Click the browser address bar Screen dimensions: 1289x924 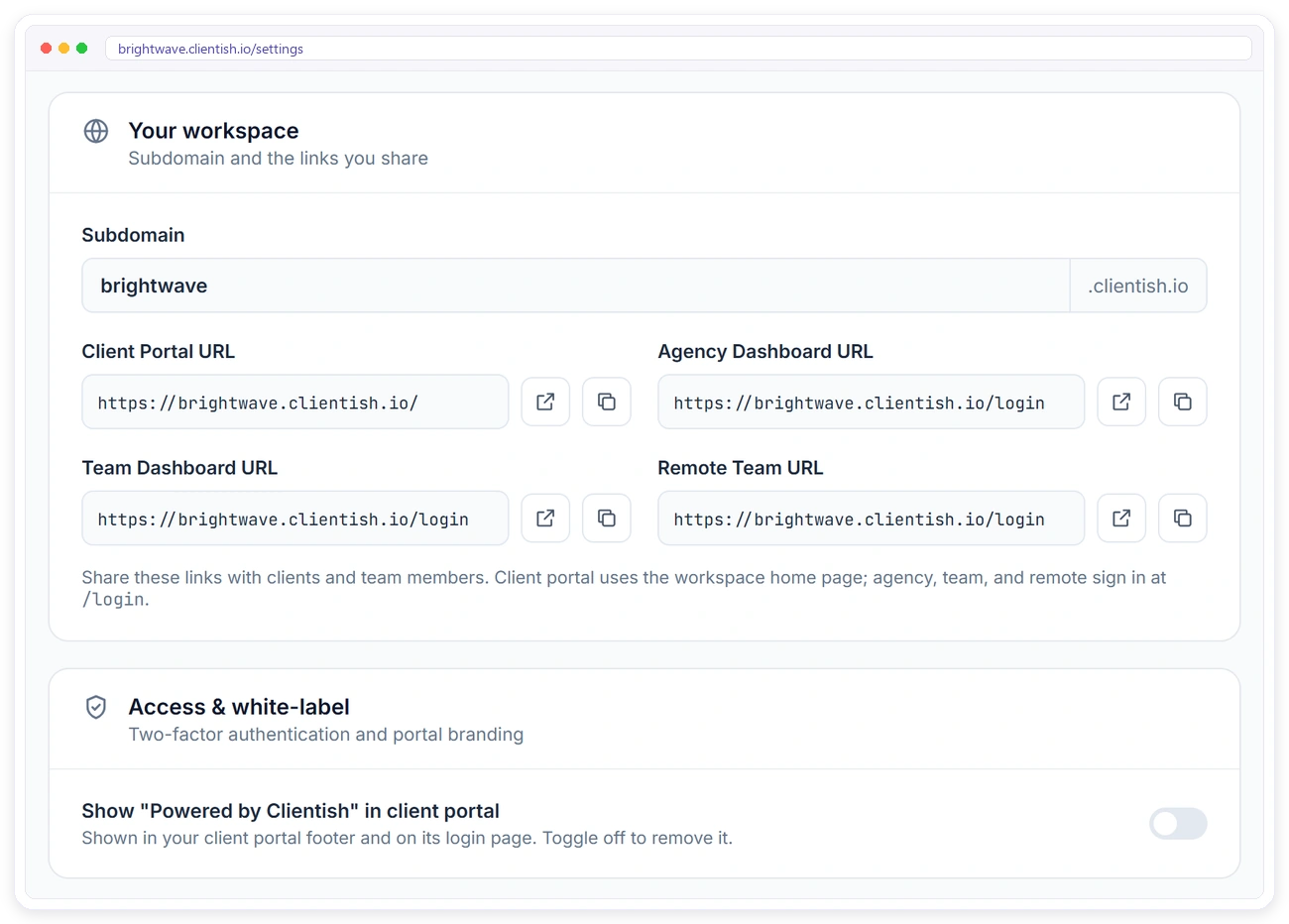click(678, 49)
